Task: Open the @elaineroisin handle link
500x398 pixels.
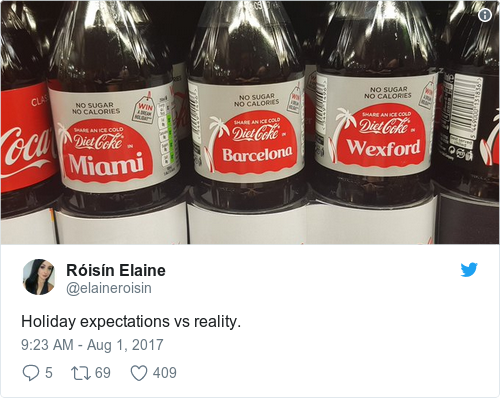Action: [x=109, y=288]
